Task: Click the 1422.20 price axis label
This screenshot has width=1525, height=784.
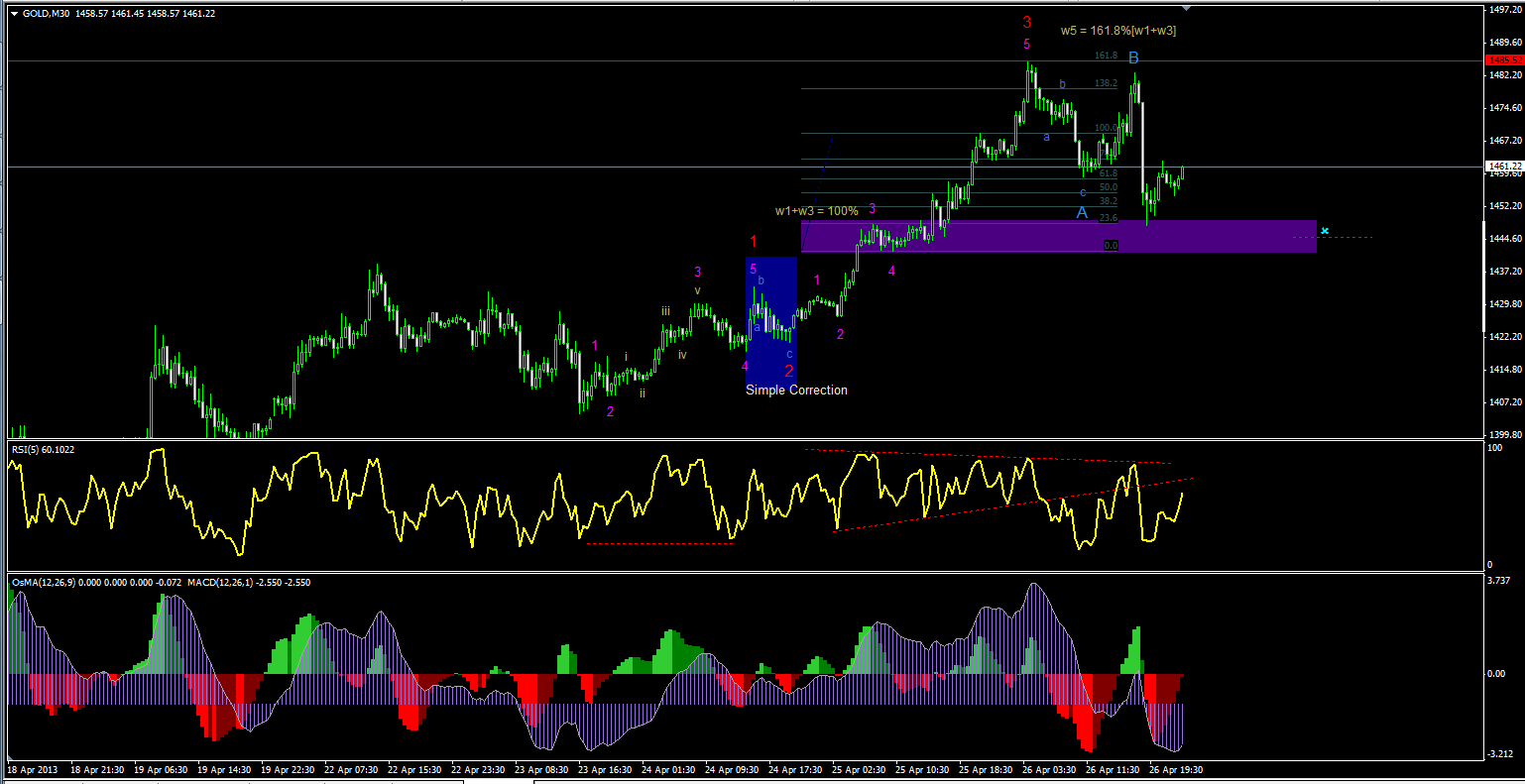Action: point(1505,337)
